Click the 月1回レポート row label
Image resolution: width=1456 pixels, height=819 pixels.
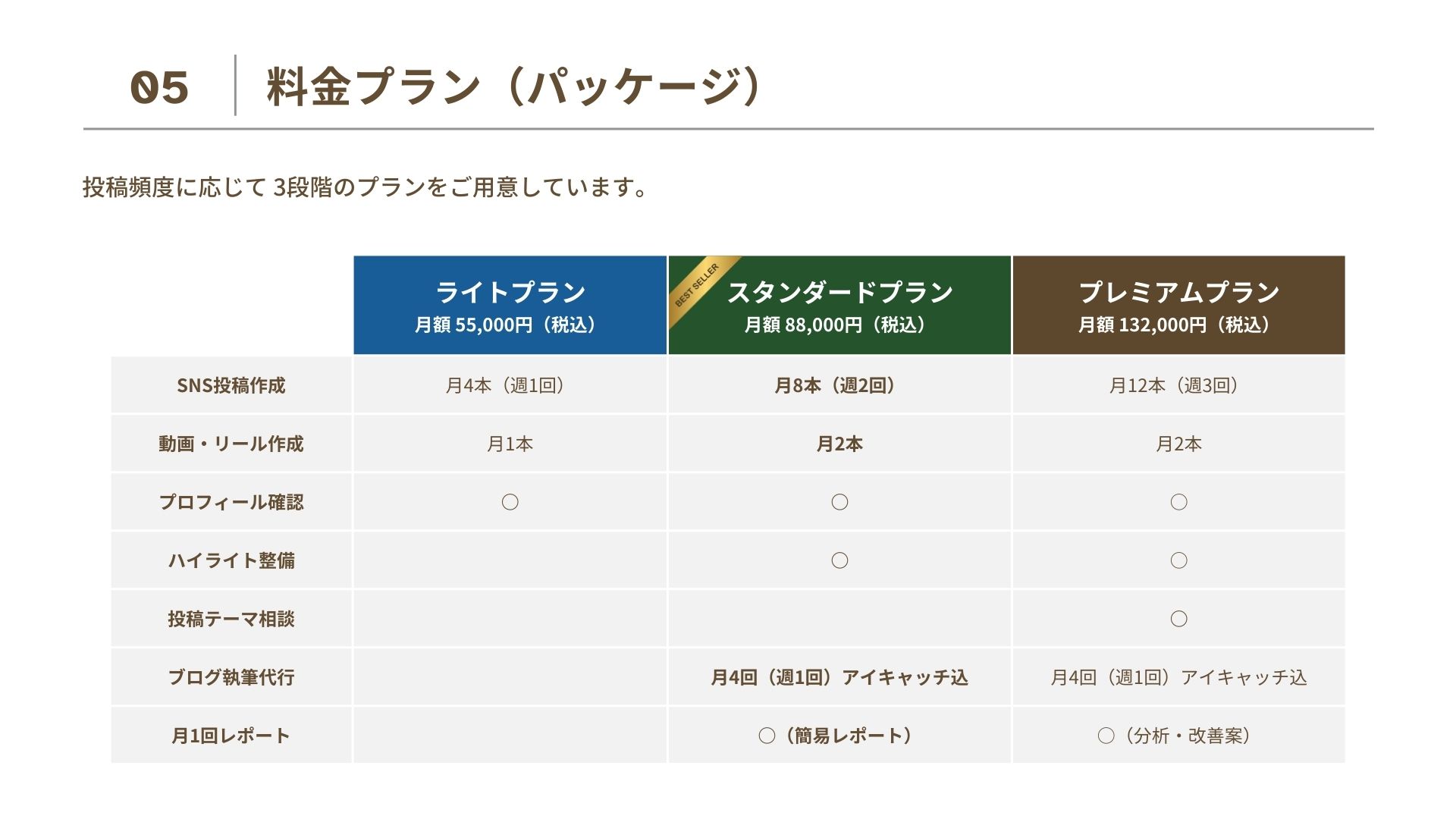pyautogui.click(x=231, y=736)
